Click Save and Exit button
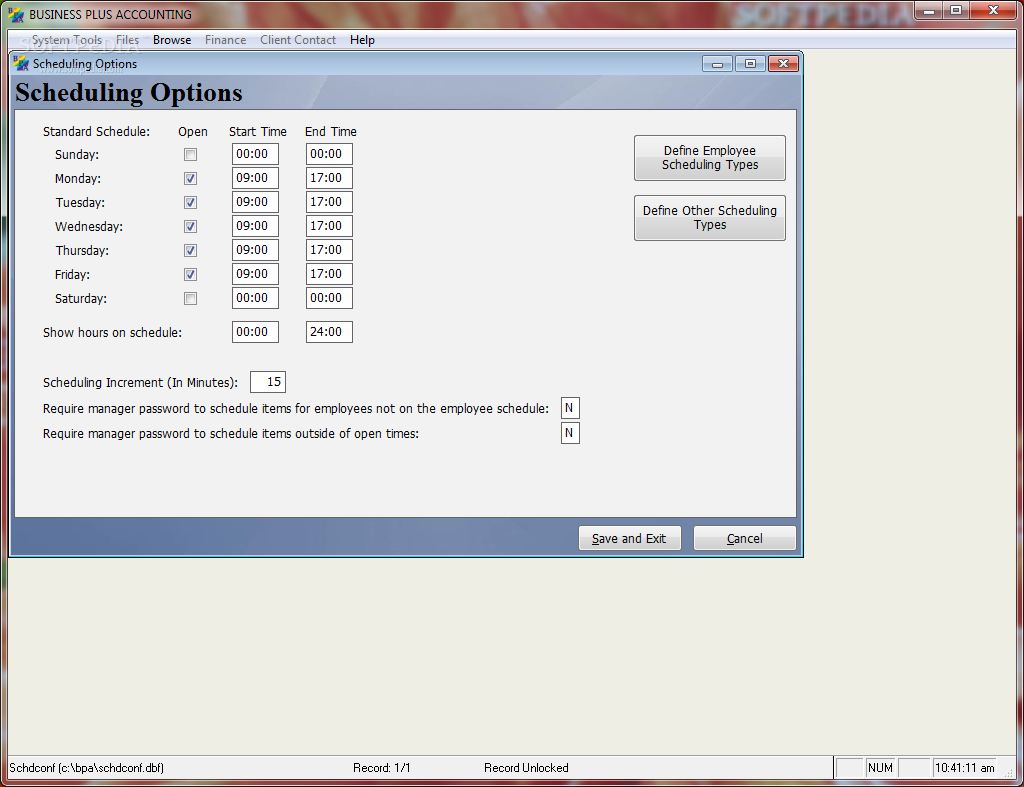The height and width of the screenshot is (787, 1024). 630,538
